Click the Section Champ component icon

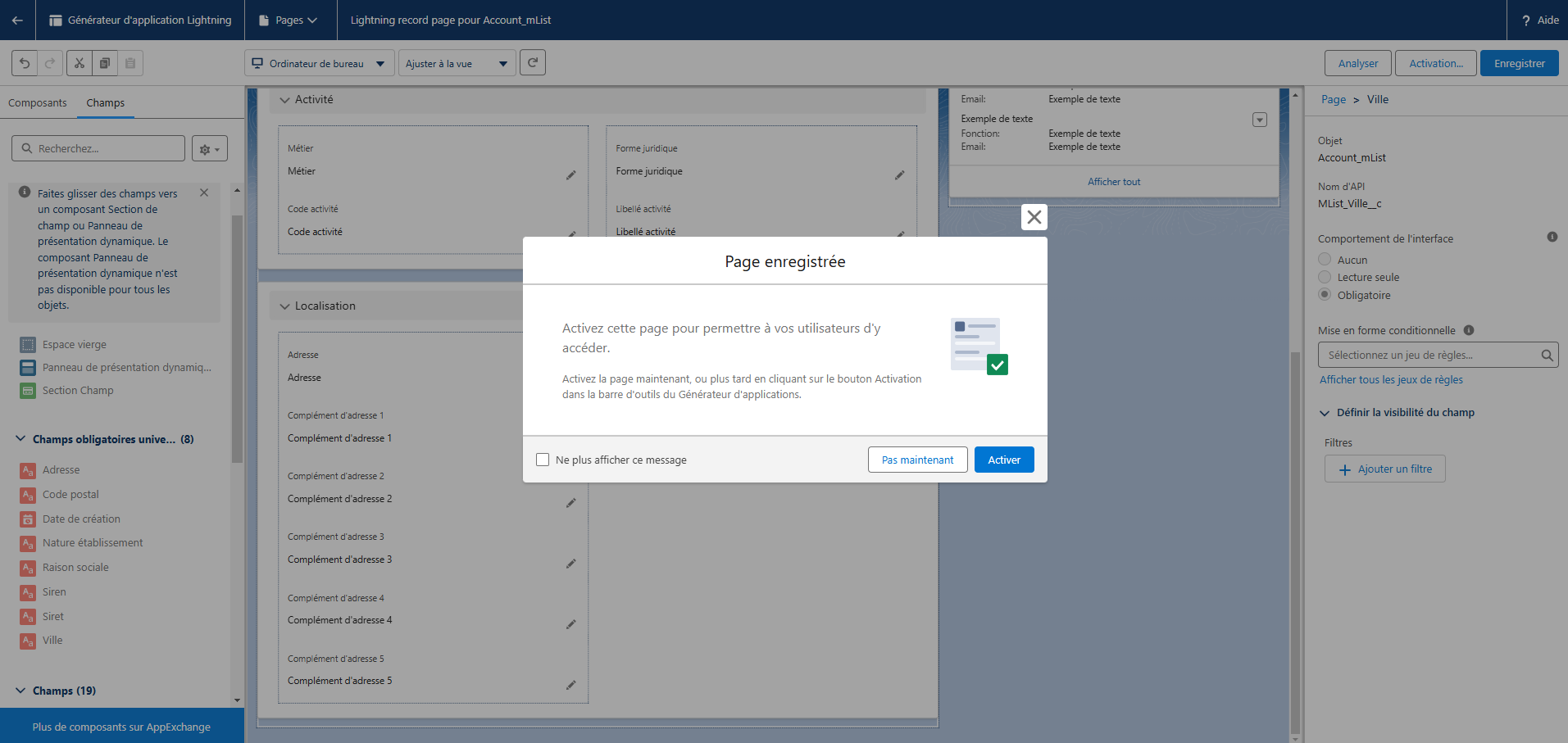[x=28, y=391]
